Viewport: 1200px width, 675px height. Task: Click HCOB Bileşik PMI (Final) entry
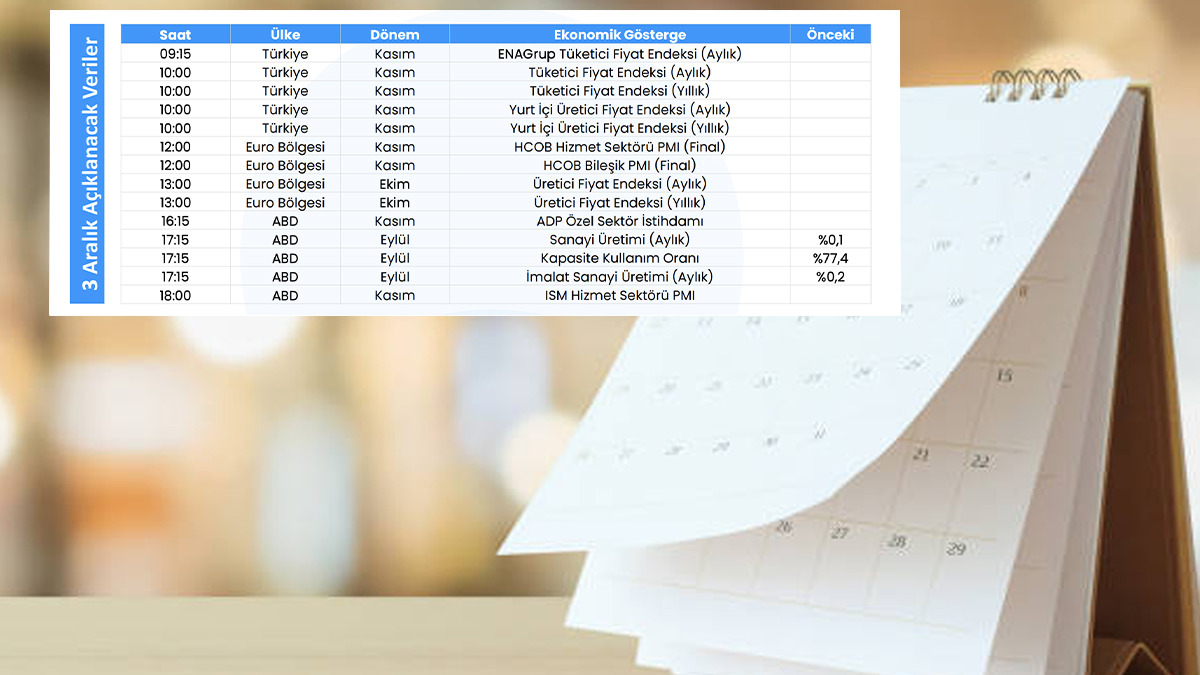[x=619, y=165]
